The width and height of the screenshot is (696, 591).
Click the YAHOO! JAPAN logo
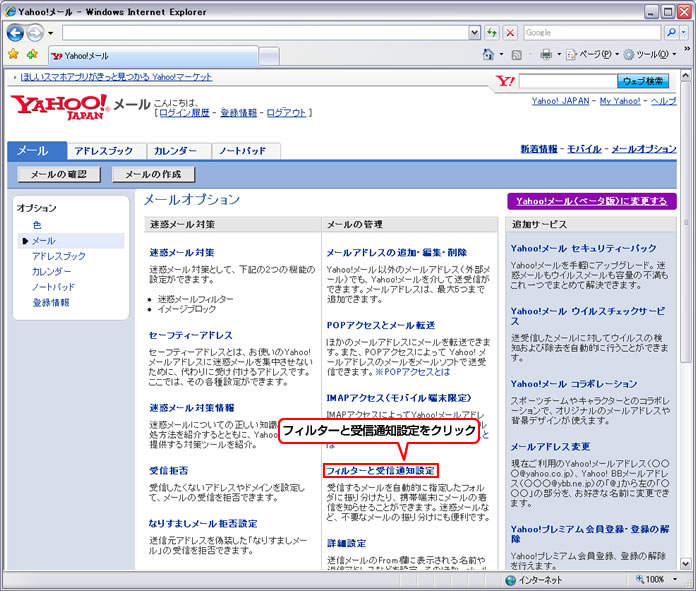[60, 107]
